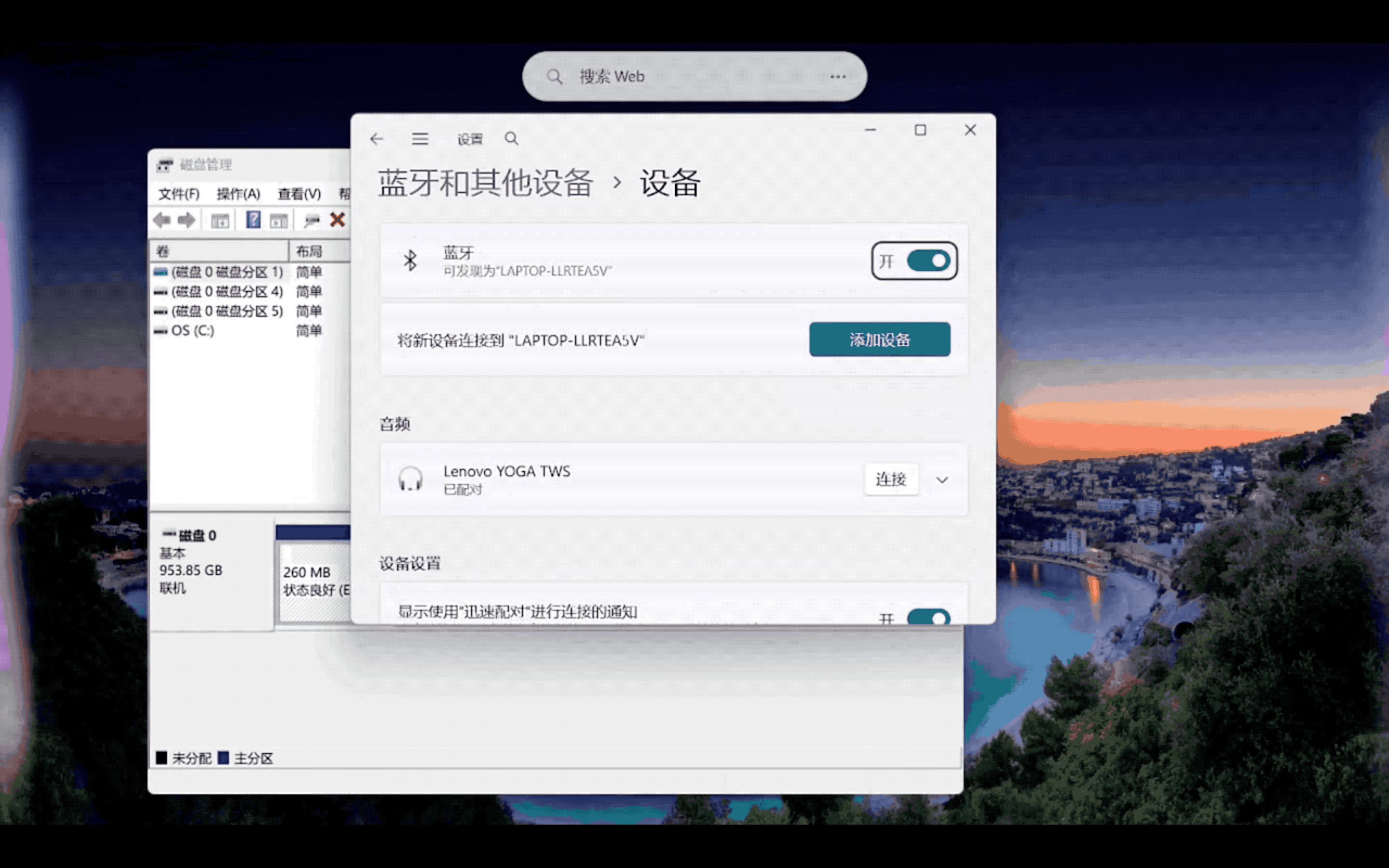Open the Settings hamburger navigation menu

[x=420, y=139]
